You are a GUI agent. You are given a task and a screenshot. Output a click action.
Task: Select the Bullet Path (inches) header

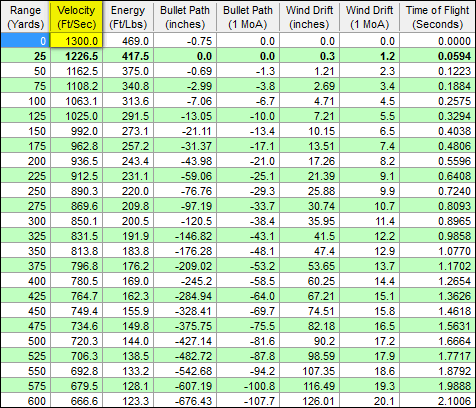tap(185, 17)
